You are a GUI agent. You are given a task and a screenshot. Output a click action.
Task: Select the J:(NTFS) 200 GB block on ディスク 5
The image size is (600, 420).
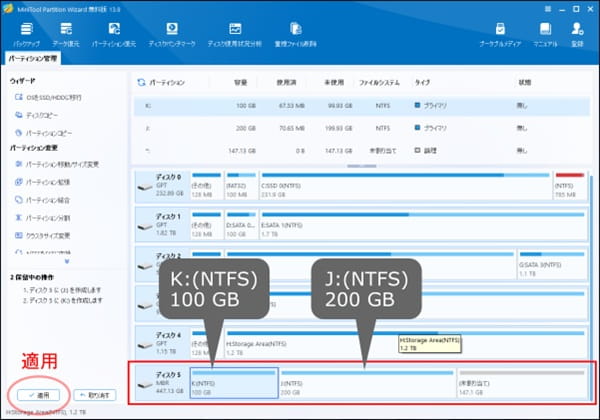coord(367,383)
